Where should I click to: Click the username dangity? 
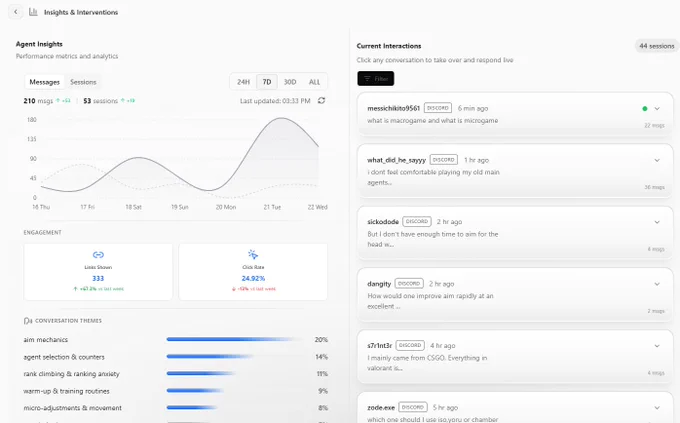(379, 284)
